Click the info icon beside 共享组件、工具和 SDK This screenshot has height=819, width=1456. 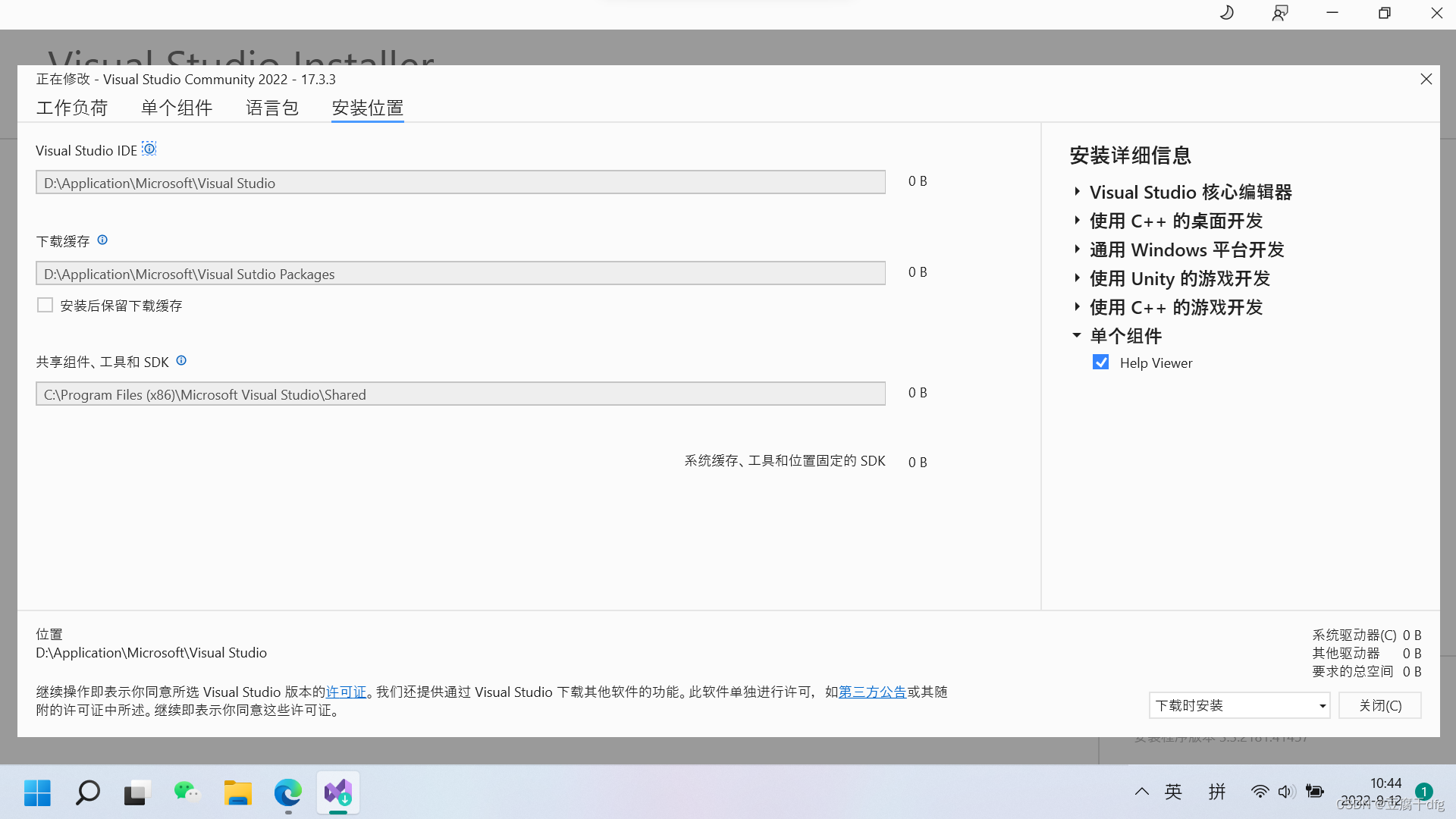point(181,360)
